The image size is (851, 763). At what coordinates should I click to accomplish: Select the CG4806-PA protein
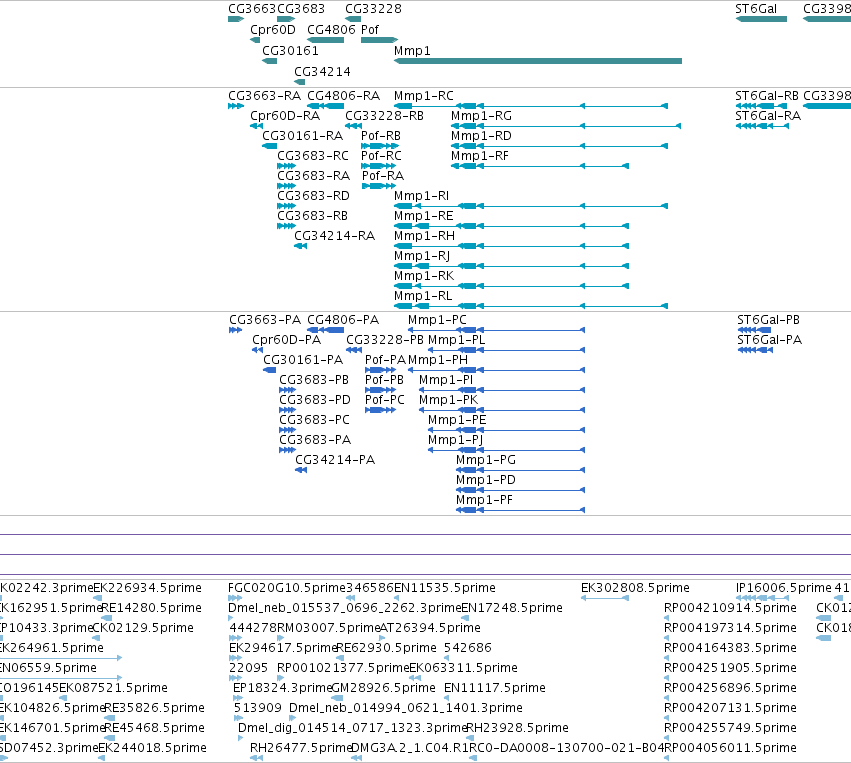pos(326,330)
